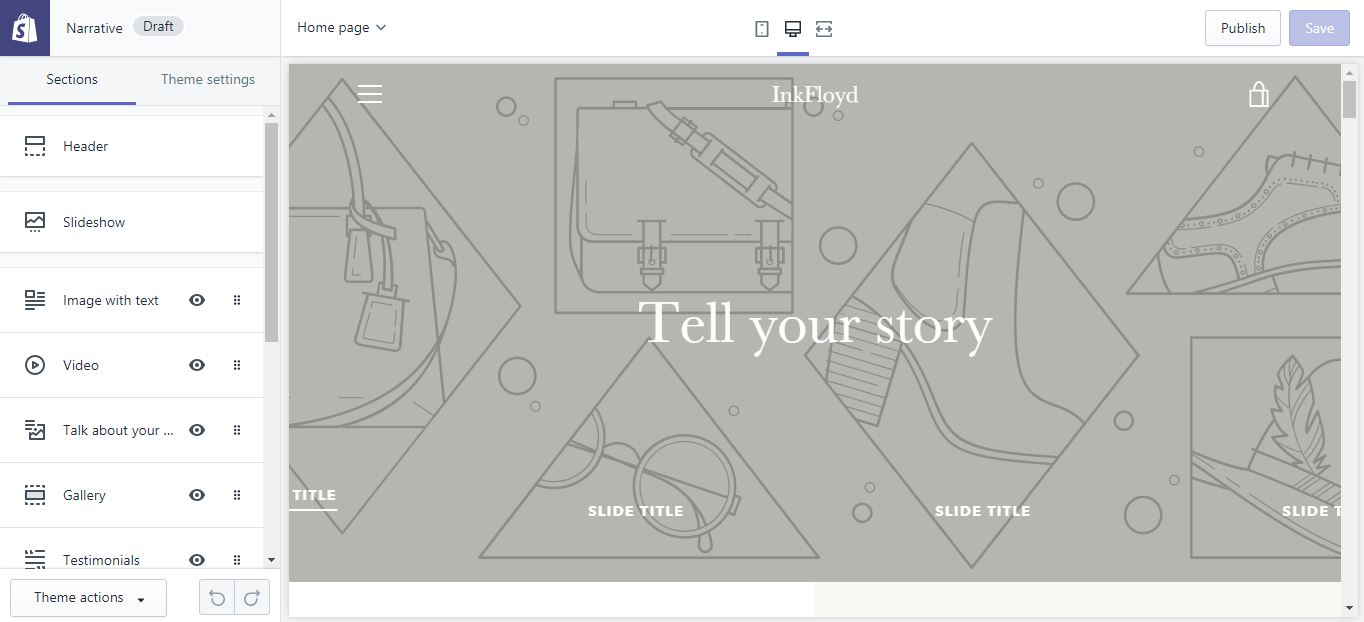Click the Testimonials section icon
Viewport: 1364px width, 622px height.
(35, 559)
